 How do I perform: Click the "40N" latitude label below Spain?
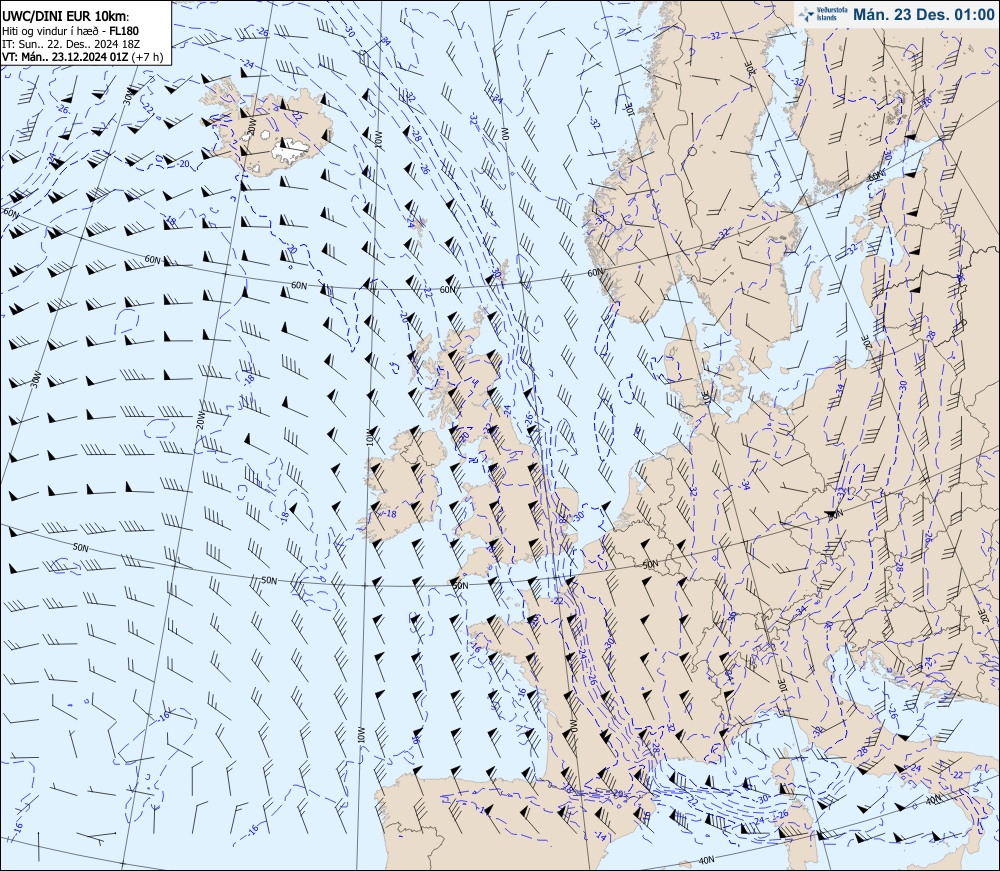(706, 860)
